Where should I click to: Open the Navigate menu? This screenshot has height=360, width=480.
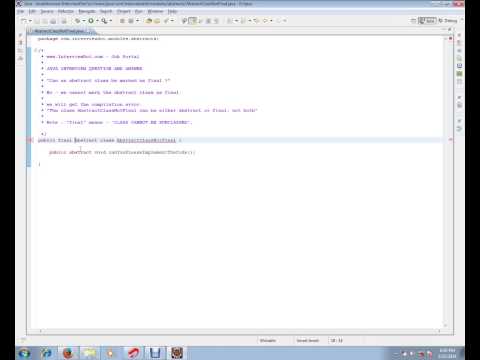click(87, 11)
